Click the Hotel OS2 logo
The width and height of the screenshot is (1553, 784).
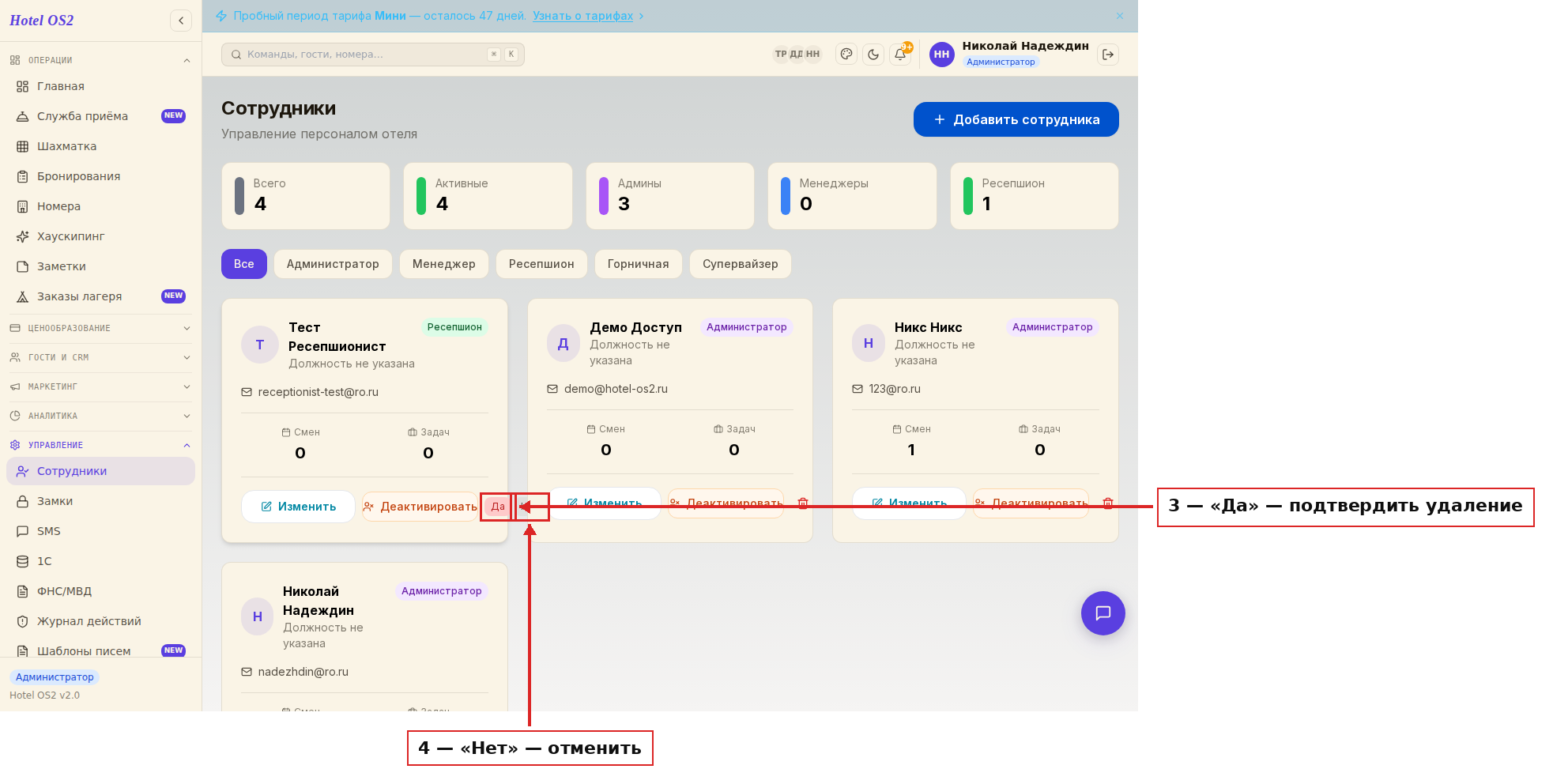coord(42,21)
